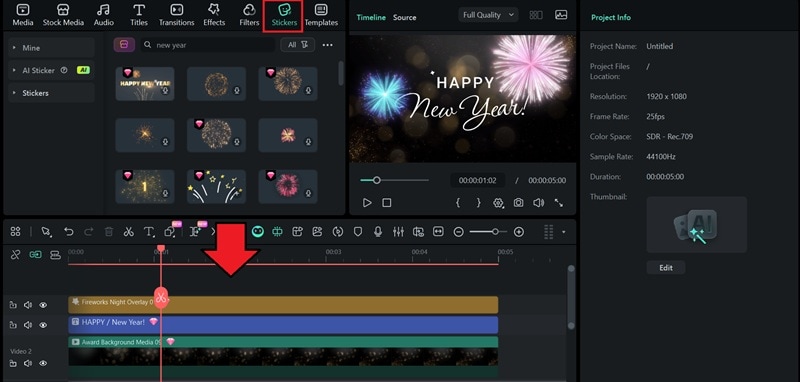This screenshot has width=800, height=382.
Task: Zoom out the timeline (minus)
Action: (459, 232)
